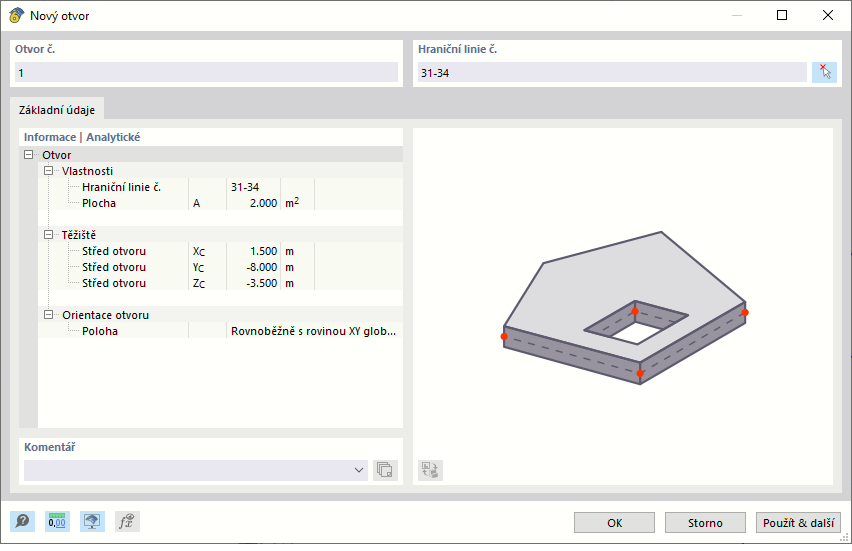Click the Rovnoběžně s rovinou XY value
This screenshot has height=551, width=852.
coord(314,331)
